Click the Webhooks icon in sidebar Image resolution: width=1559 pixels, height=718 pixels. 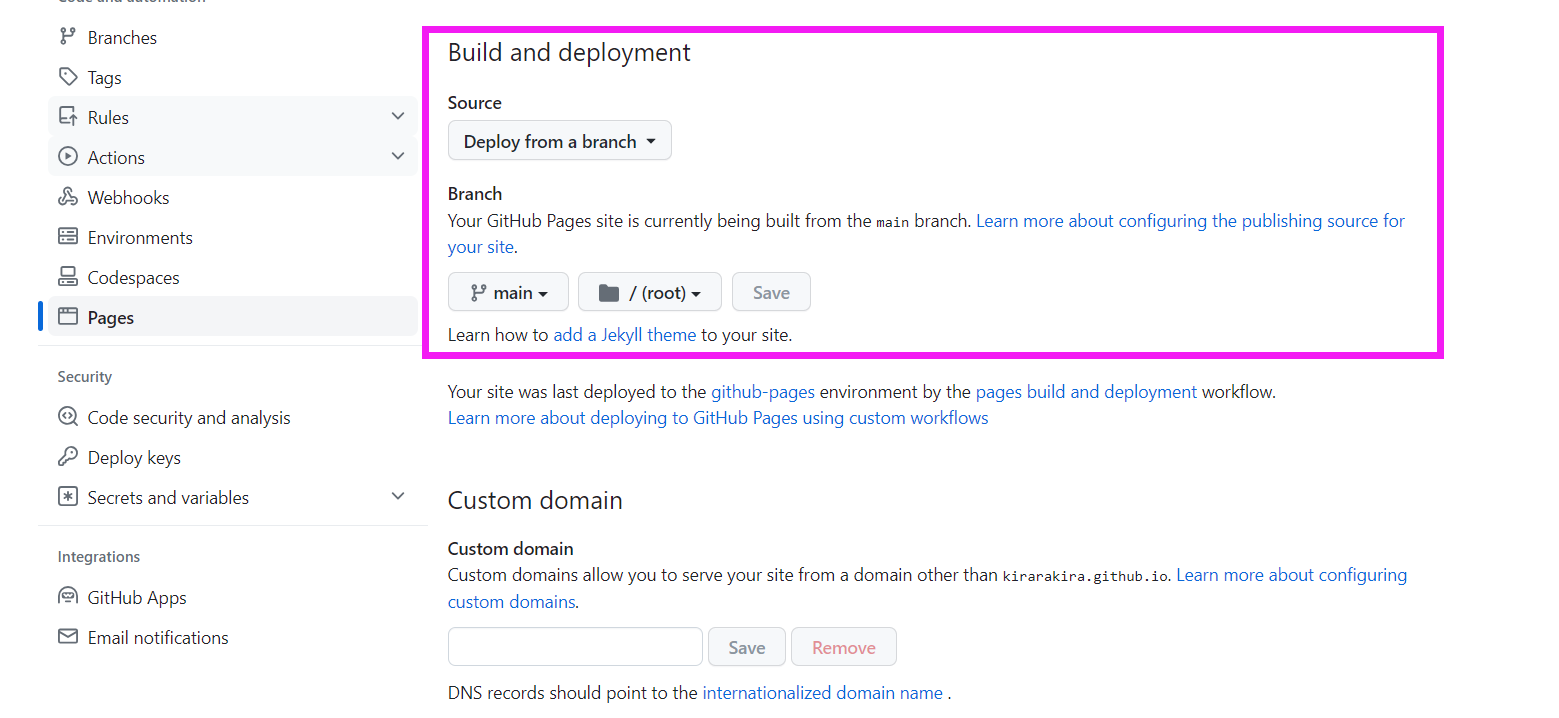pos(68,197)
